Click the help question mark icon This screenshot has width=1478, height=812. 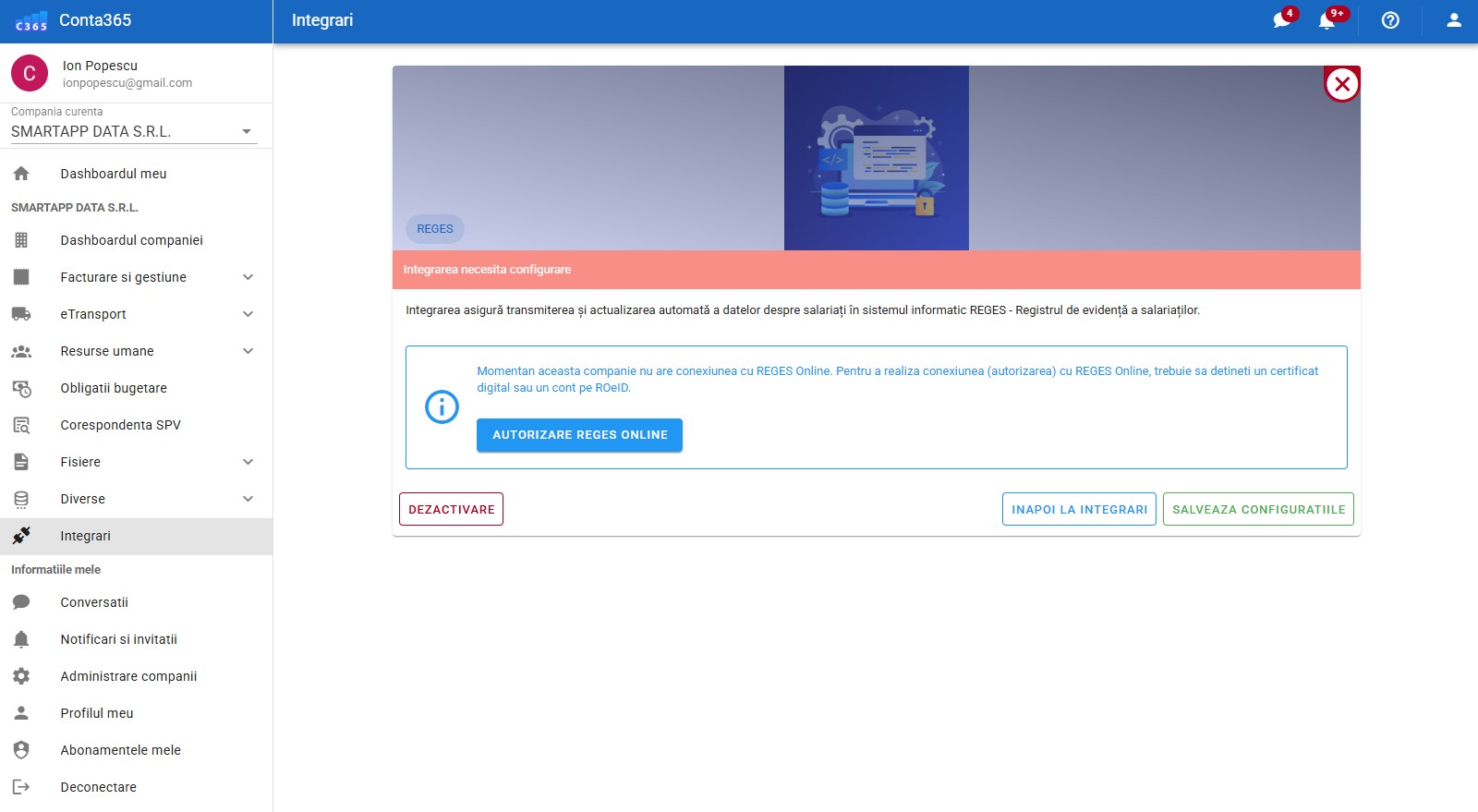[x=1390, y=20]
